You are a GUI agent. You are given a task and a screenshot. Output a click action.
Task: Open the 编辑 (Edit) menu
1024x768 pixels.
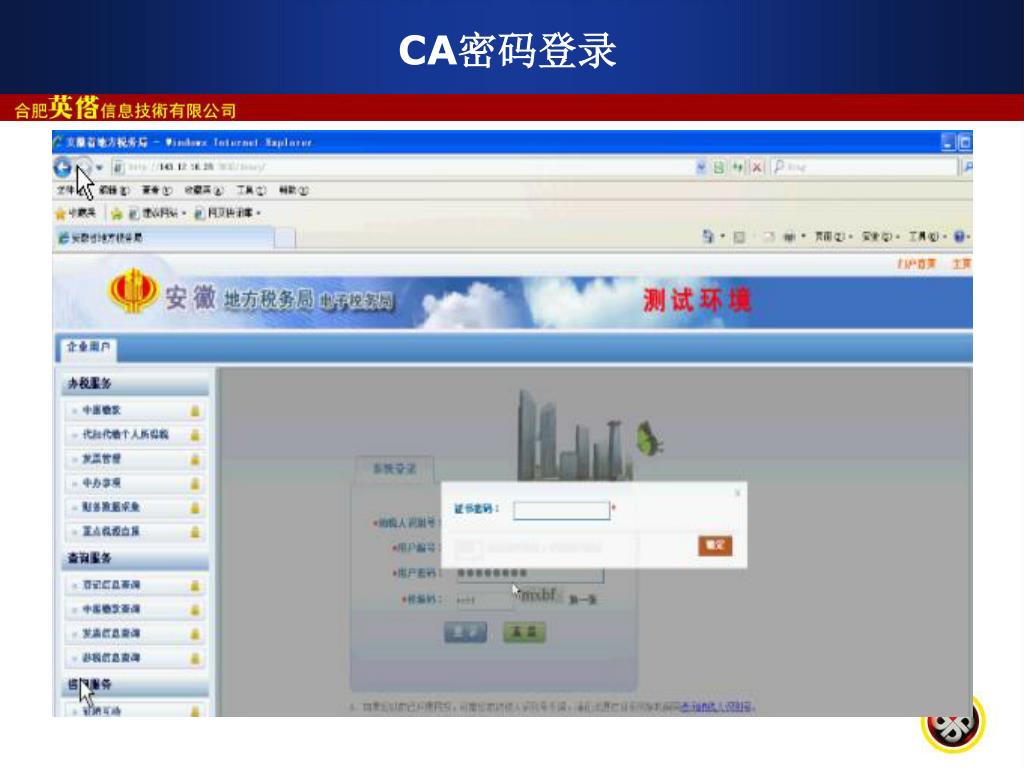(114, 190)
